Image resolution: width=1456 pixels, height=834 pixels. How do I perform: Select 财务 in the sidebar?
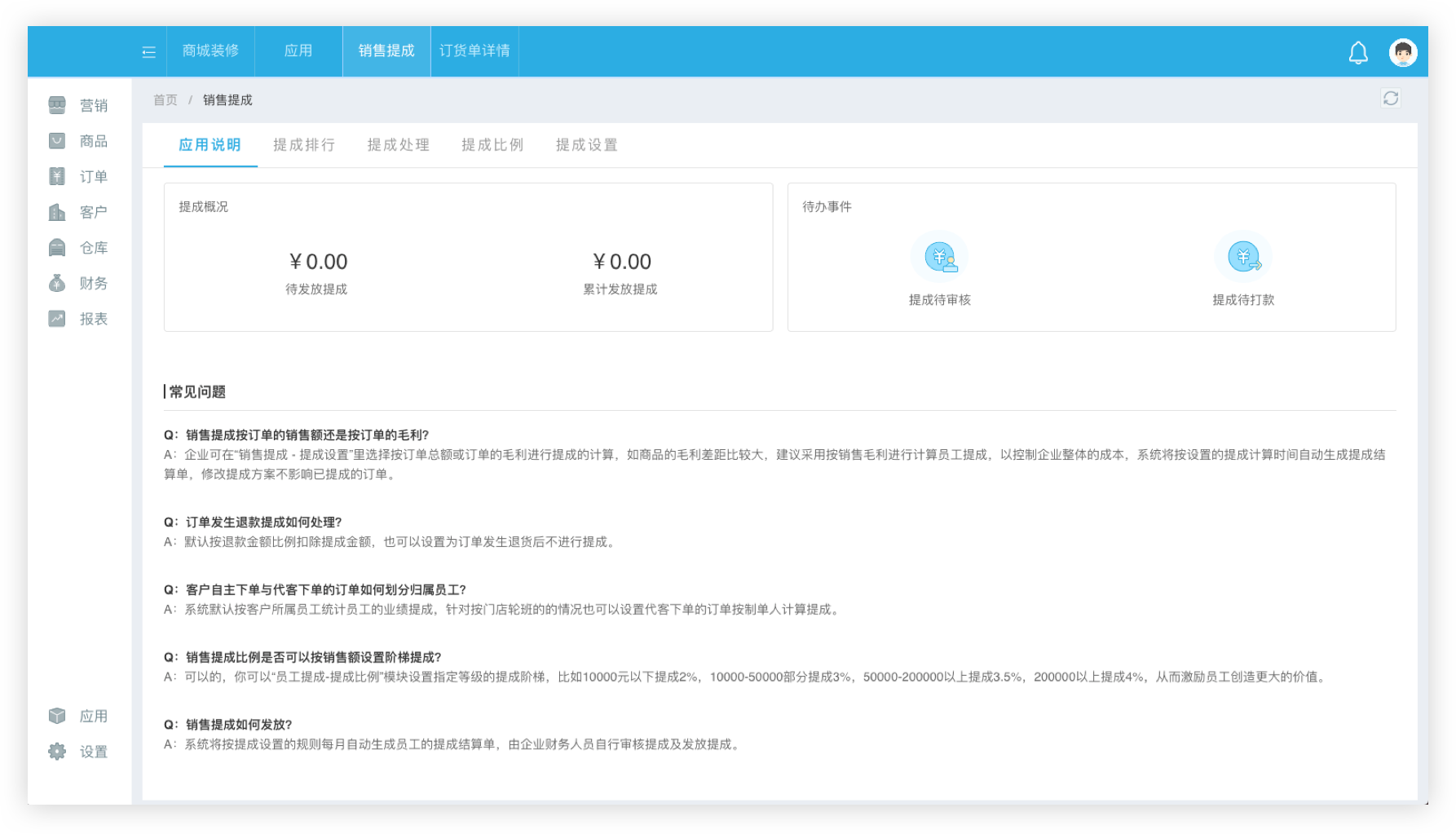point(78,284)
